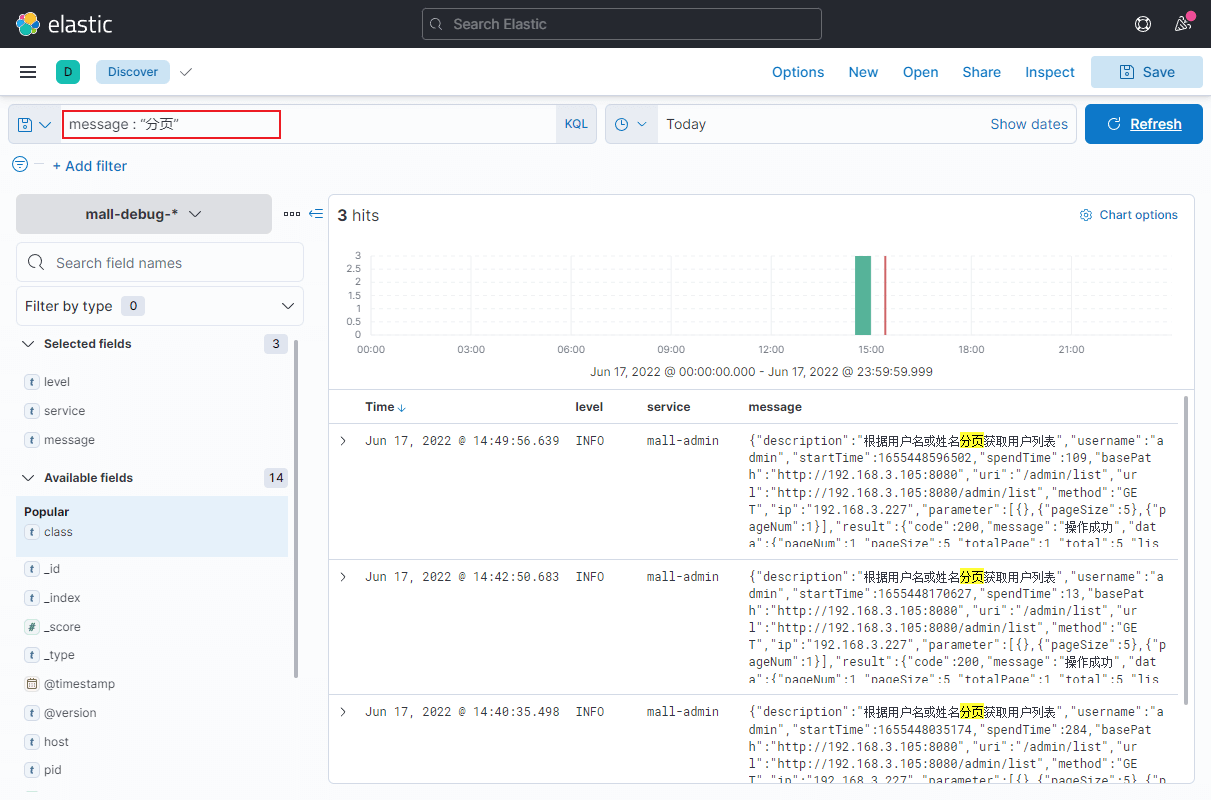Click the host field type icon
Image resolution: width=1211 pixels, height=800 pixels.
click(x=32, y=742)
